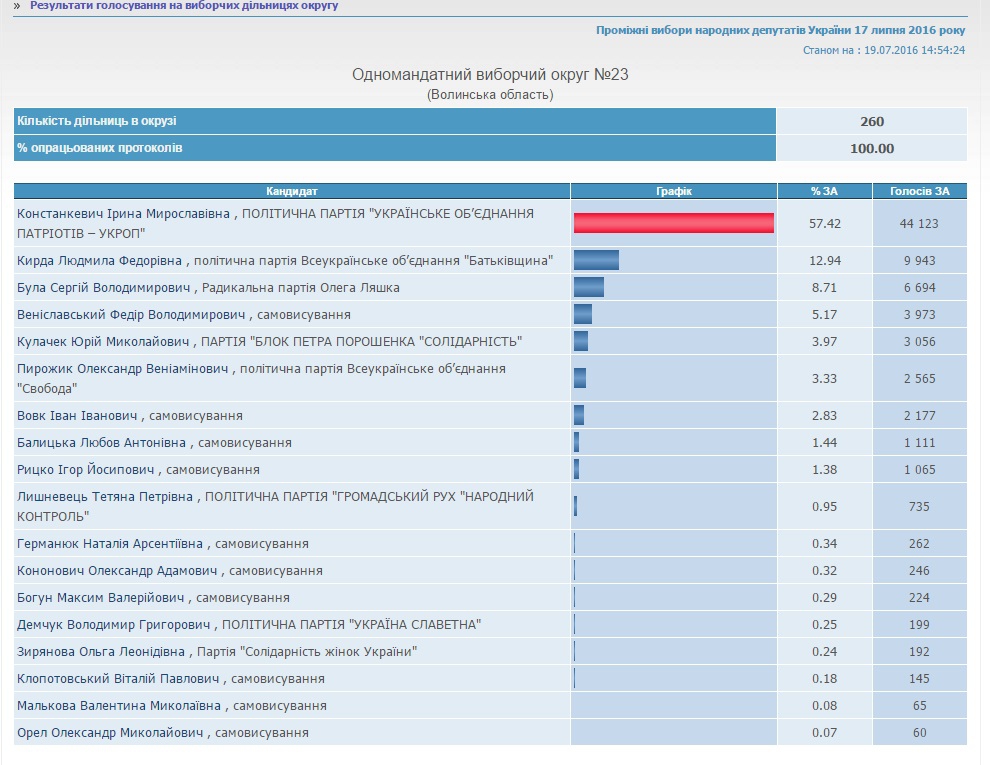
Task: Click the Веніславський Федір Володимирович name
Action: coord(131,314)
